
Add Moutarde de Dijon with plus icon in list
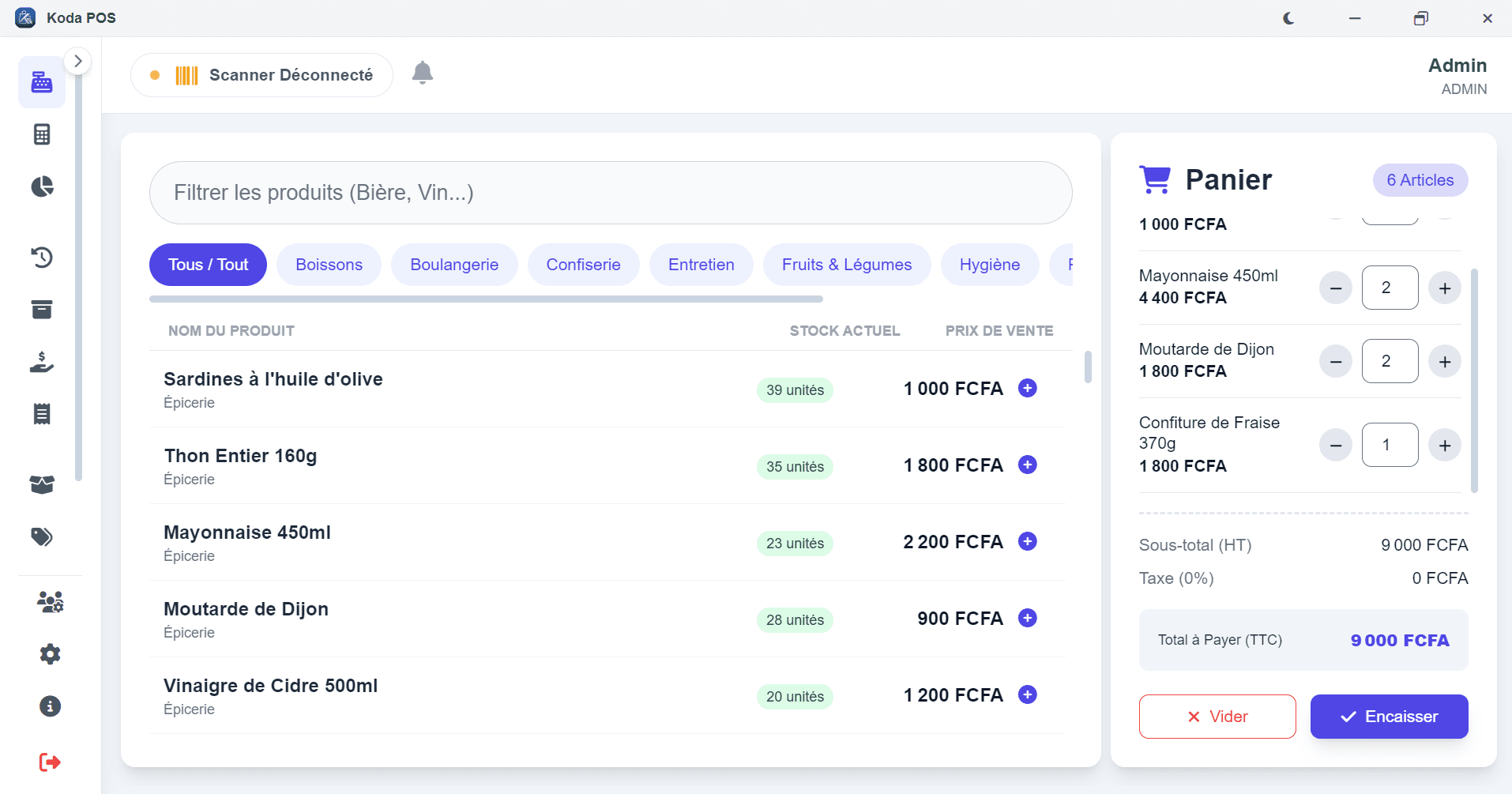coord(1028,618)
